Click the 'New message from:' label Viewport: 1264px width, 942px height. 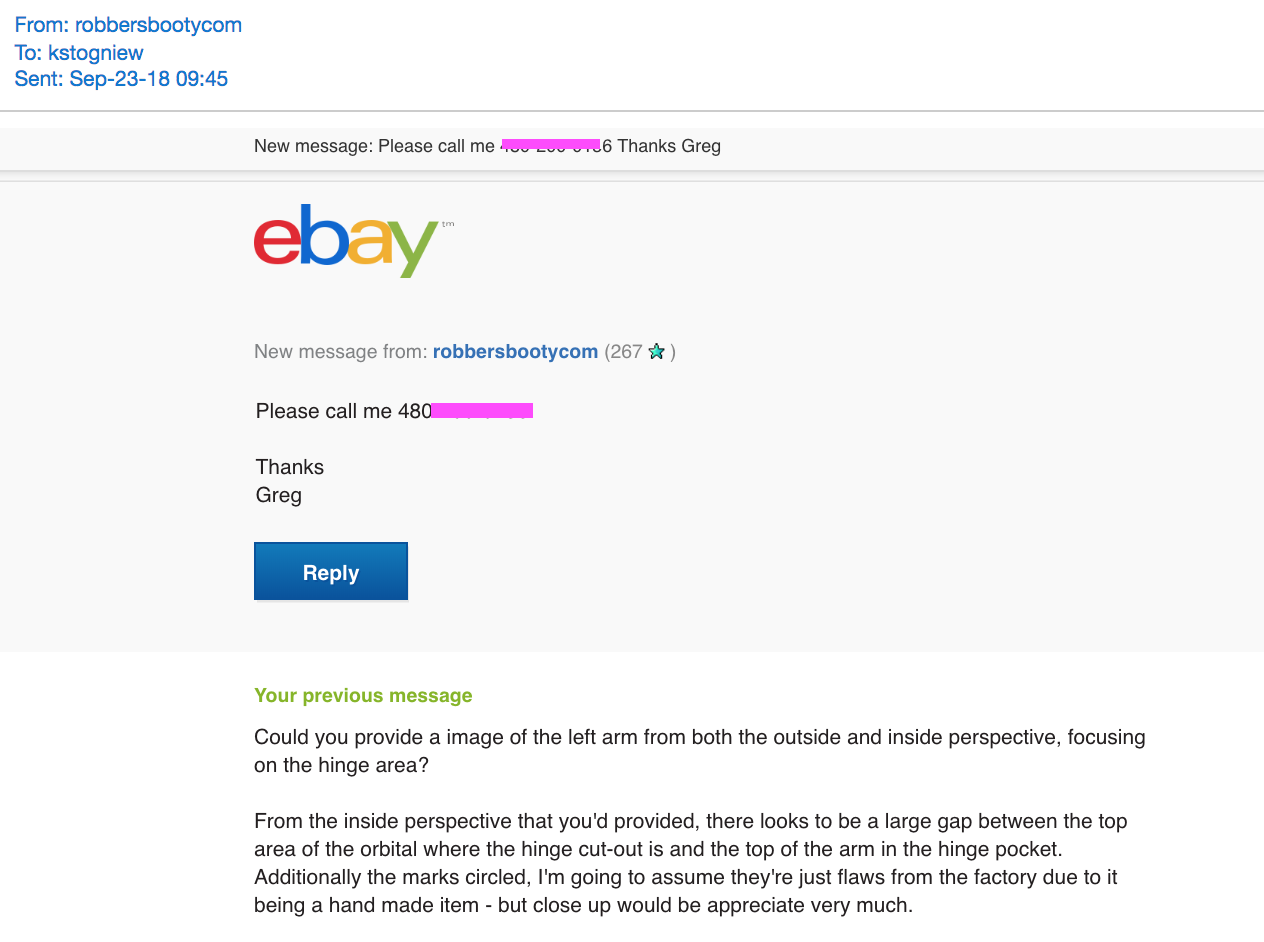(340, 352)
